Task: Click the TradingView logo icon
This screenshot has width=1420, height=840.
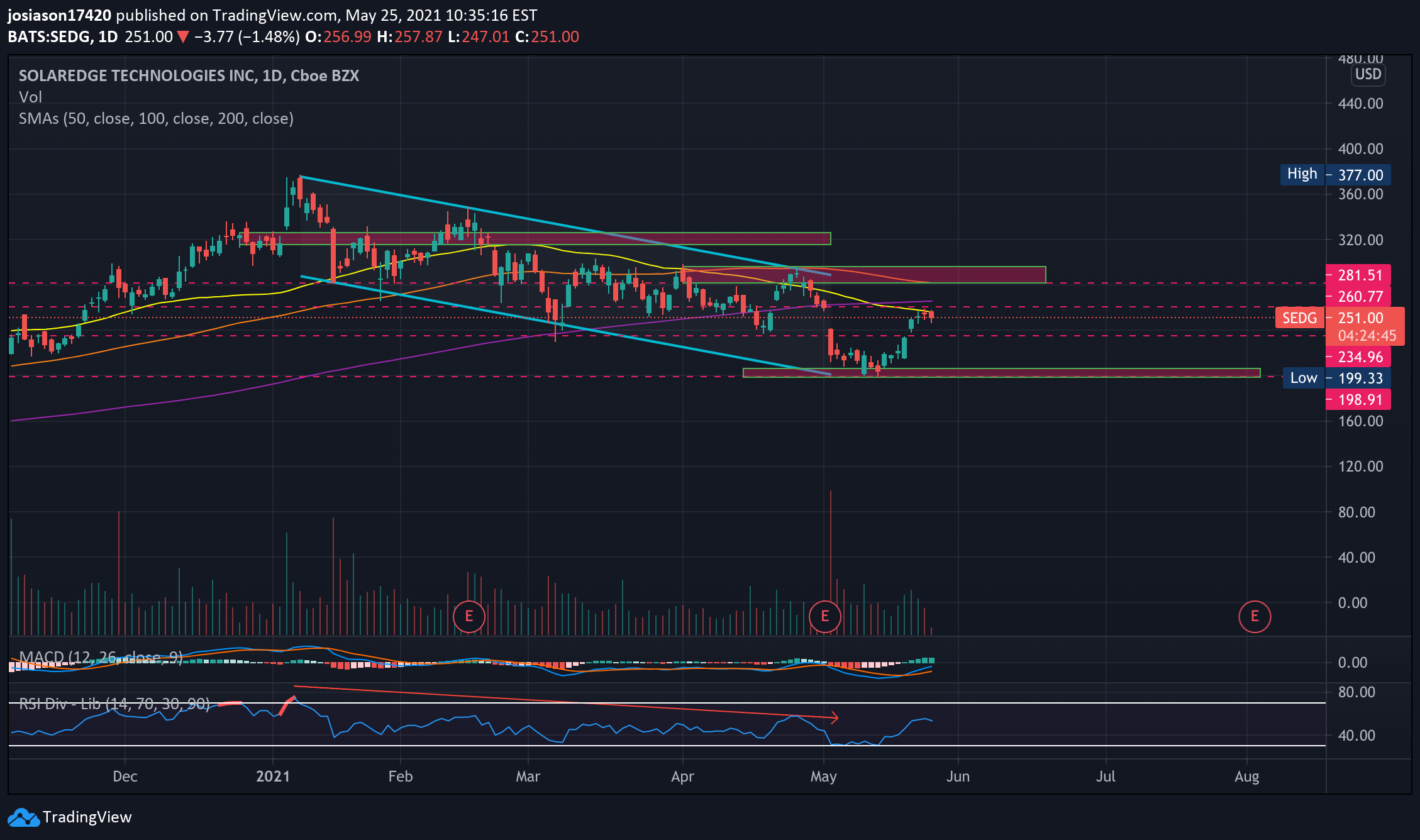Action: point(23,817)
